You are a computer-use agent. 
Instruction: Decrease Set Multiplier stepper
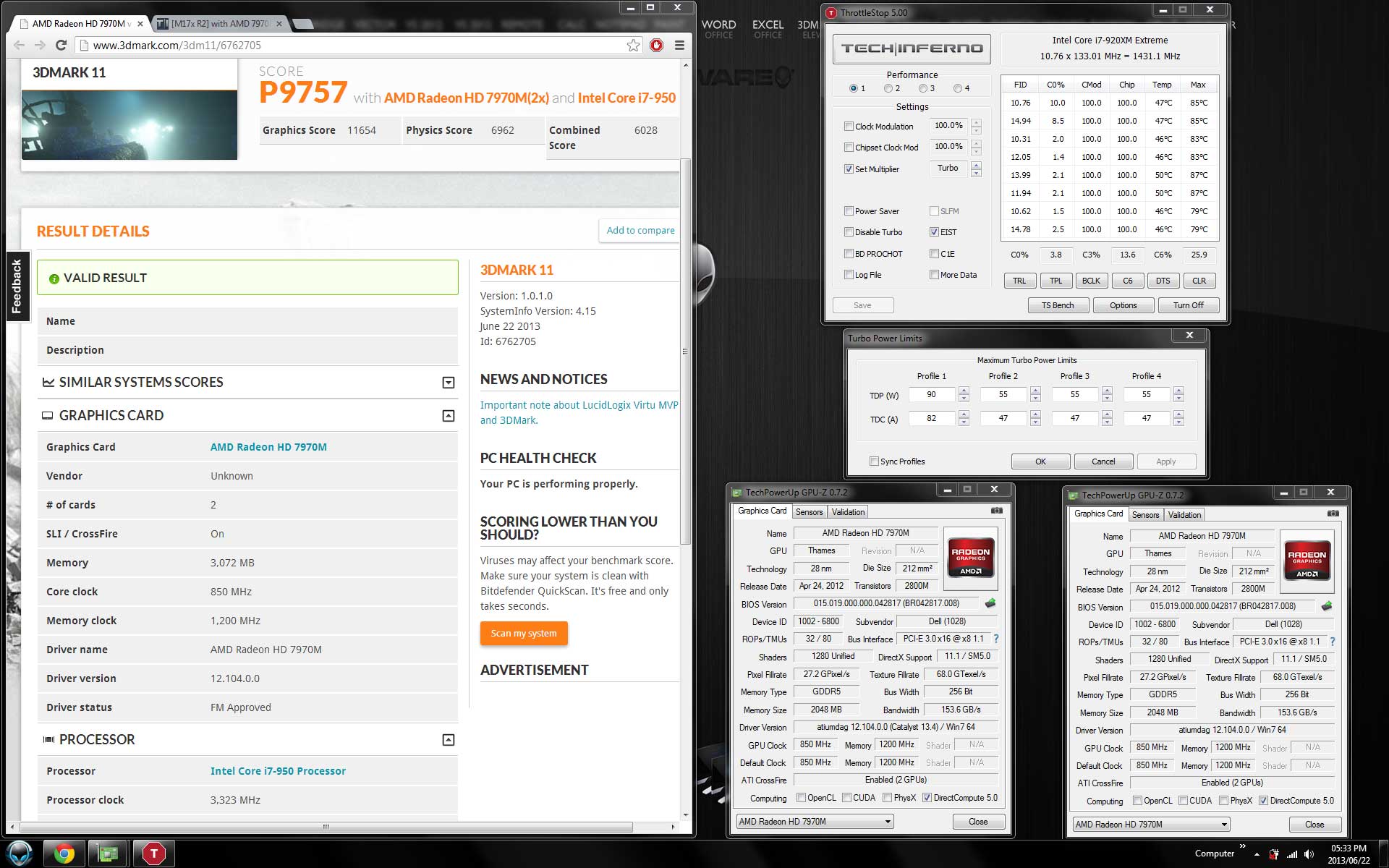(x=976, y=174)
